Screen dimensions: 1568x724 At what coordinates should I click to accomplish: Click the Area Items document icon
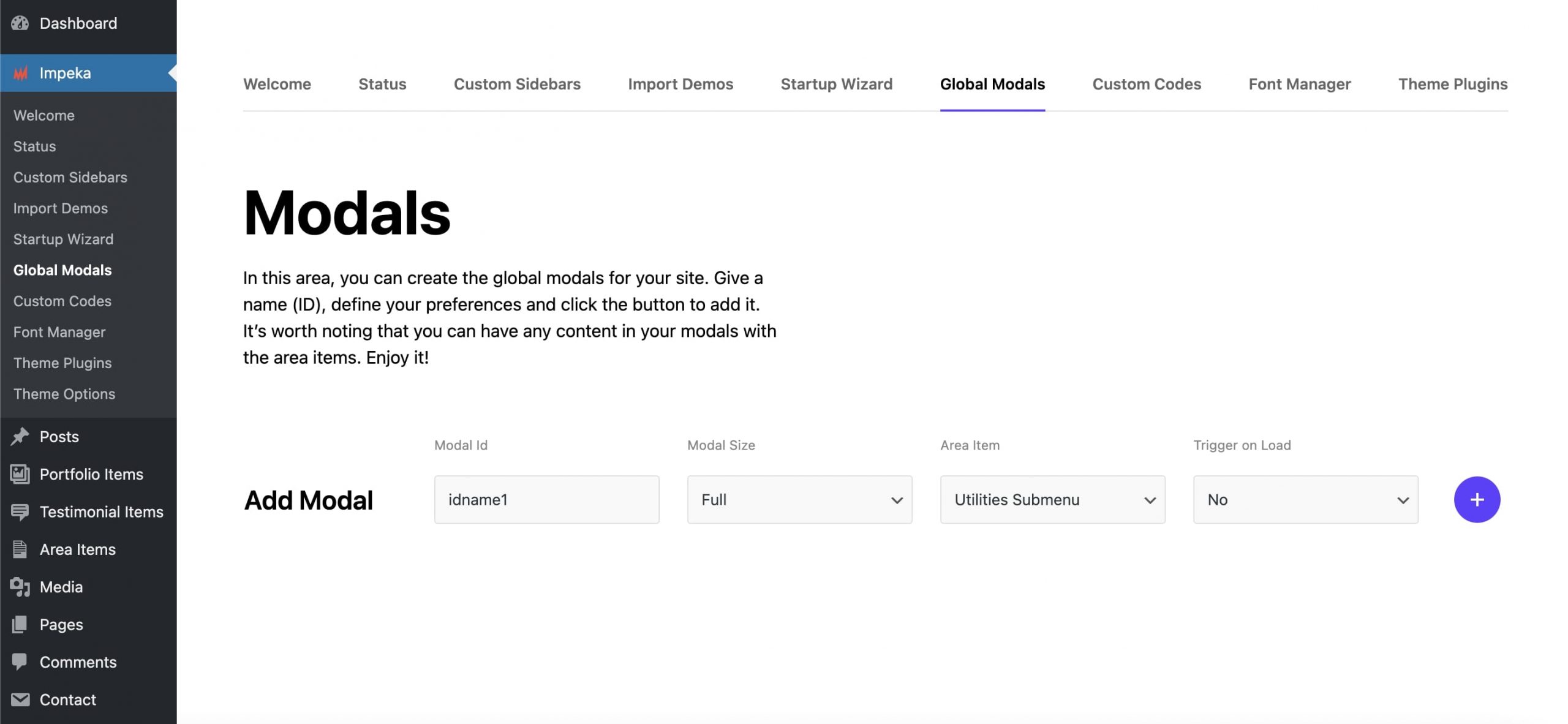coord(20,549)
